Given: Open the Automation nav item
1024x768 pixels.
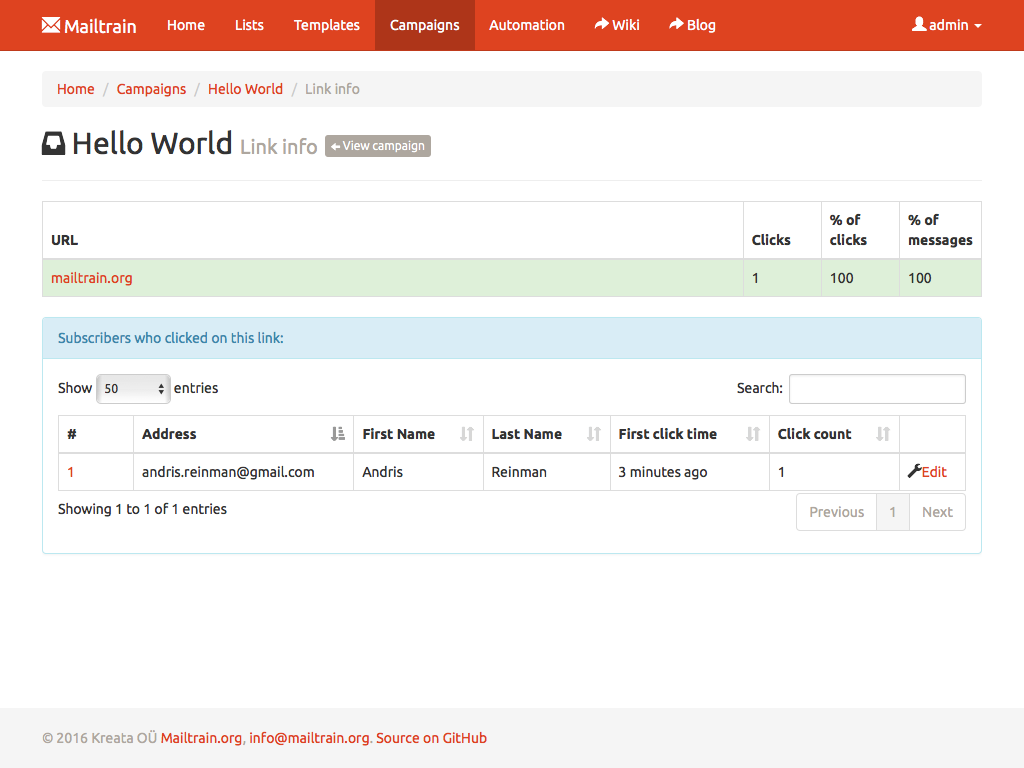Looking at the screenshot, I should click(526, 25).
